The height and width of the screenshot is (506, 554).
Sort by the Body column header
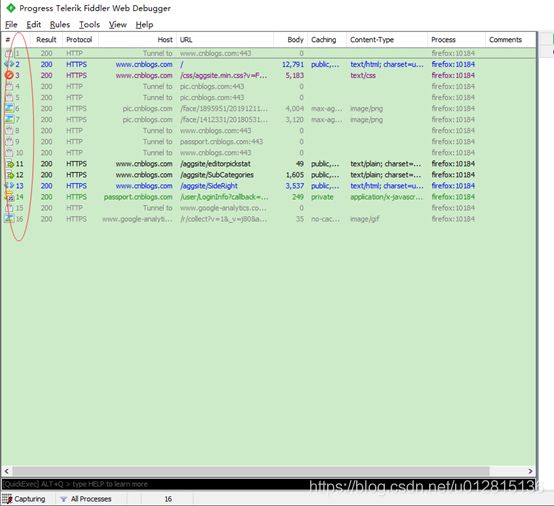pyautogui.click(x=290, y=40)
